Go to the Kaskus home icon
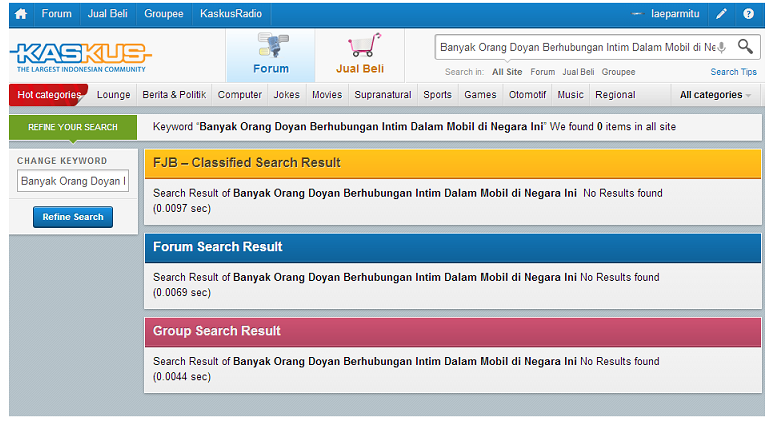775x427 pixels. click(21, 14)
